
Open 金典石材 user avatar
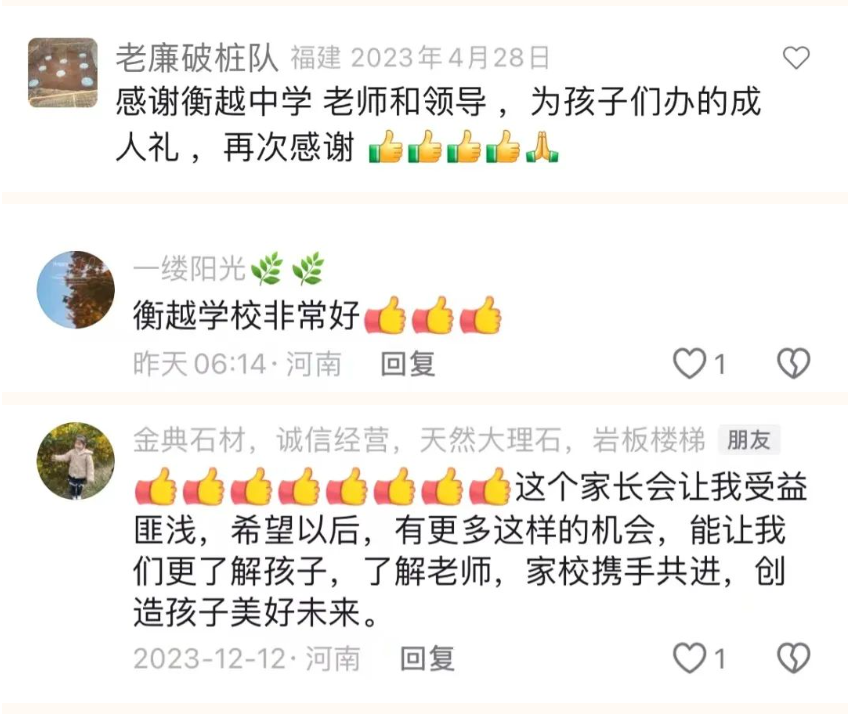76,461
